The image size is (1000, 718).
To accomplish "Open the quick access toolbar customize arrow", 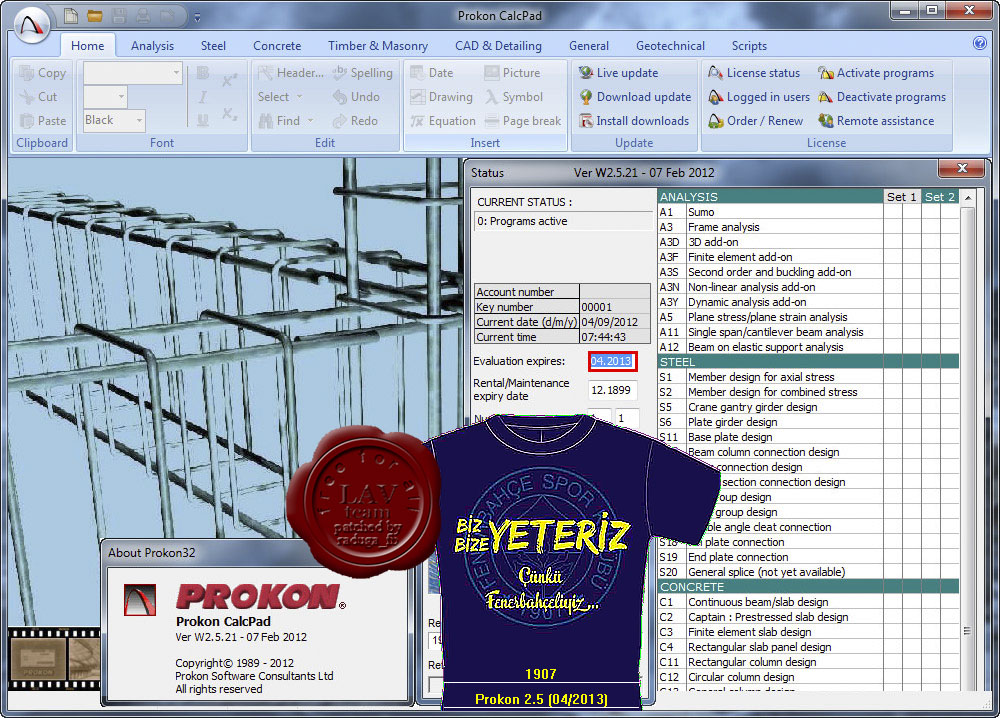I will (x=197, y=18).
